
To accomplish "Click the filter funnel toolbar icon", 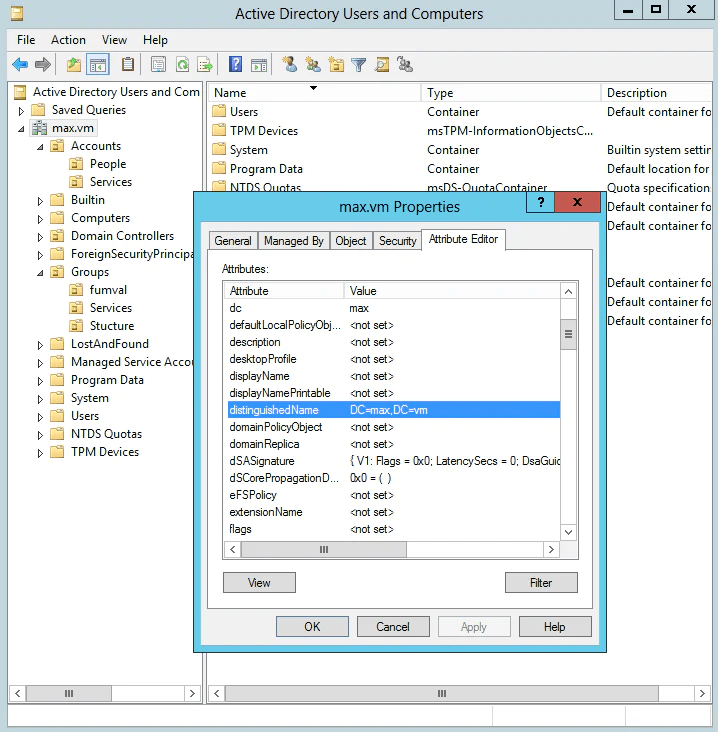I will tap(359, 64).
